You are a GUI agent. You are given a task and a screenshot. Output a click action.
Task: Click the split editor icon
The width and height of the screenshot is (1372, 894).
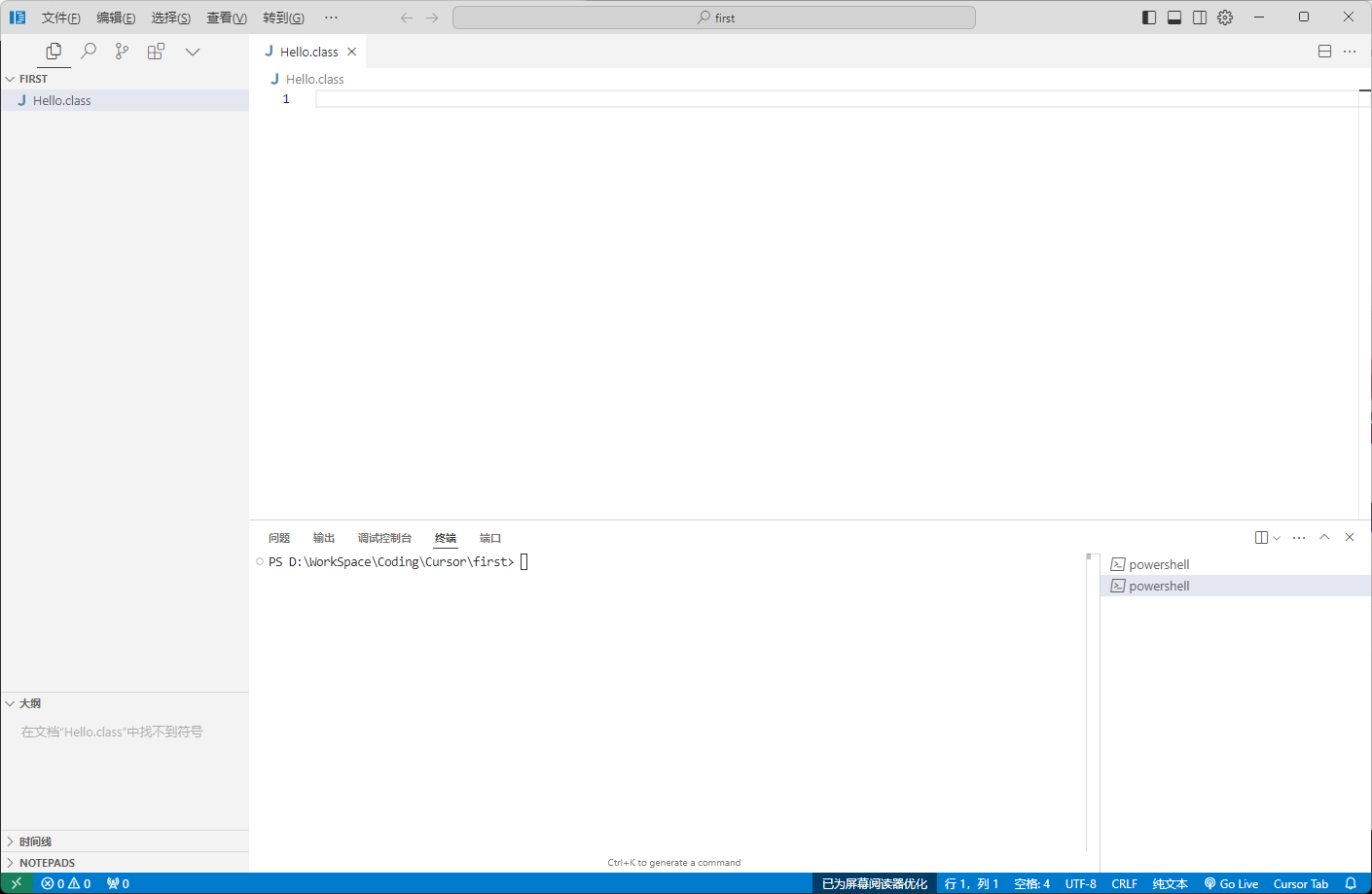tap(1324, 52)
